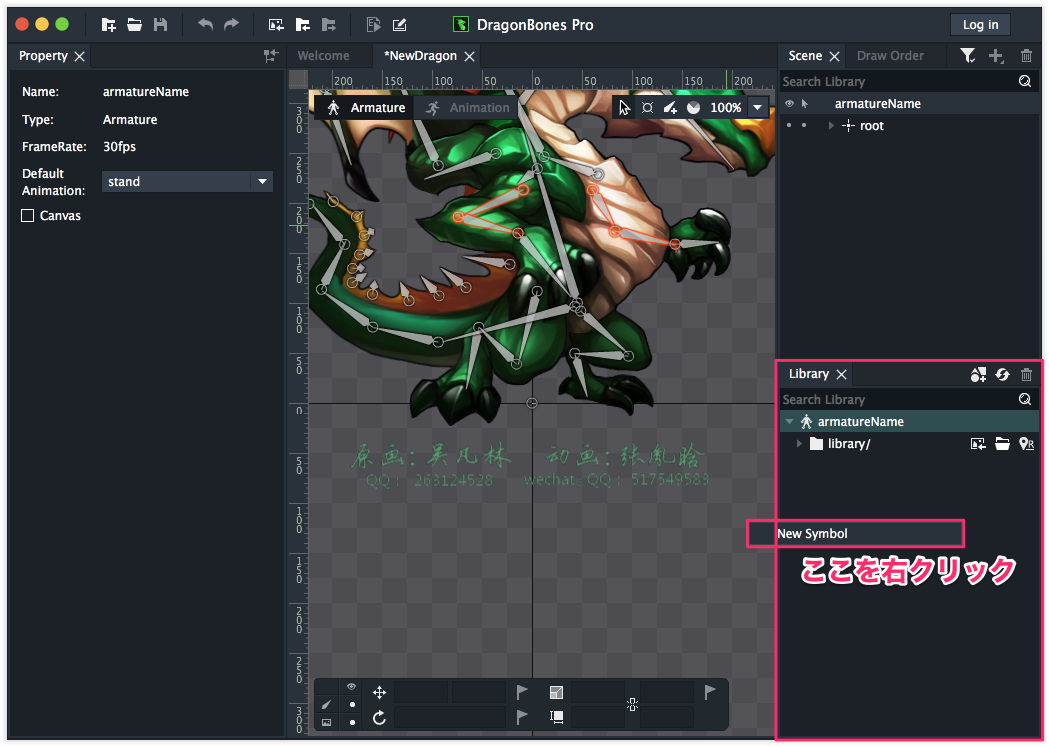Toggle visibility of armatureName in the Scene panel
This screenshot has height=747, width=1049.
click(x=789, y=103)
